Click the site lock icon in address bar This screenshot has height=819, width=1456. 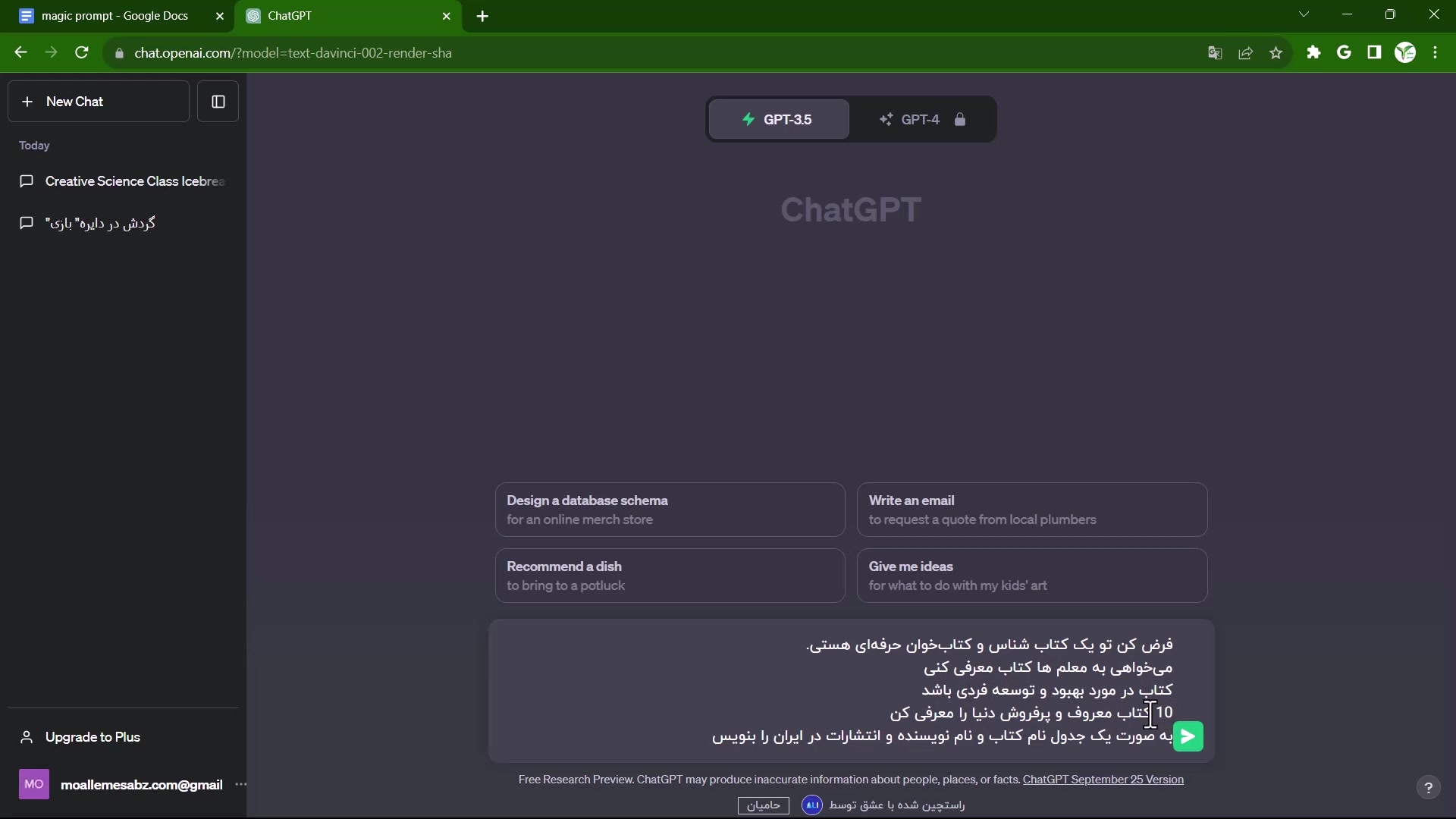119,53
